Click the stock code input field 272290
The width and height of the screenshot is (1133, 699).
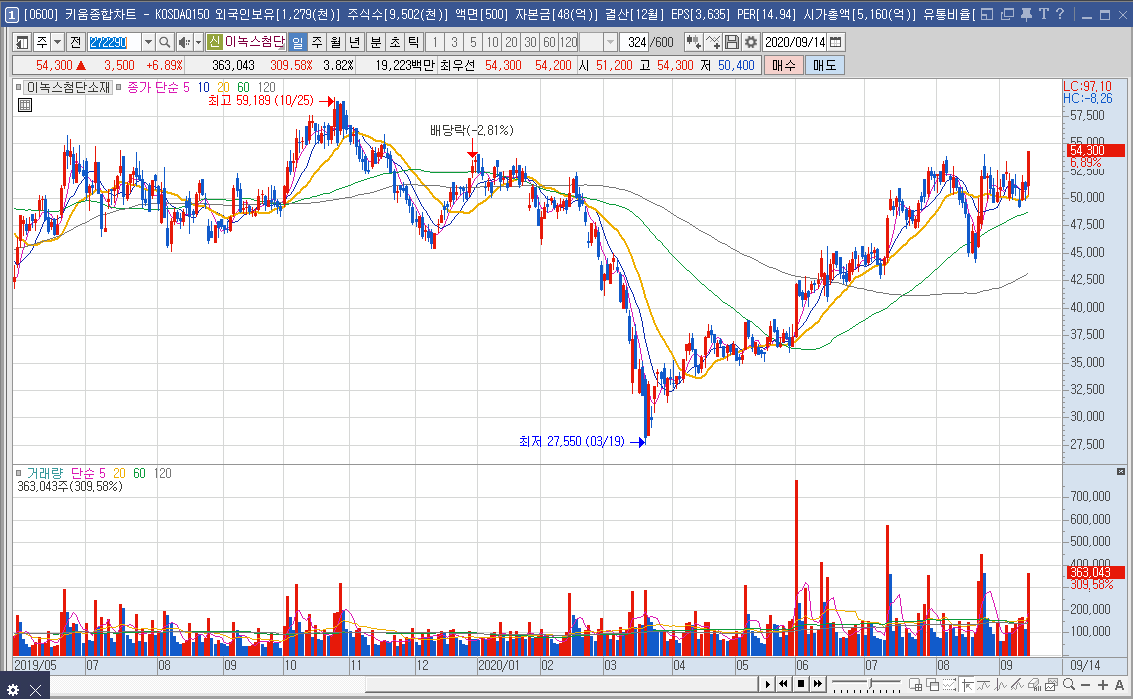[x=114, y=43]
